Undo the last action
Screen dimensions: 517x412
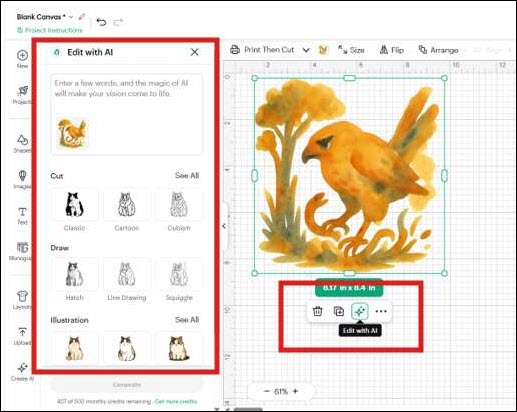(101, 22)
